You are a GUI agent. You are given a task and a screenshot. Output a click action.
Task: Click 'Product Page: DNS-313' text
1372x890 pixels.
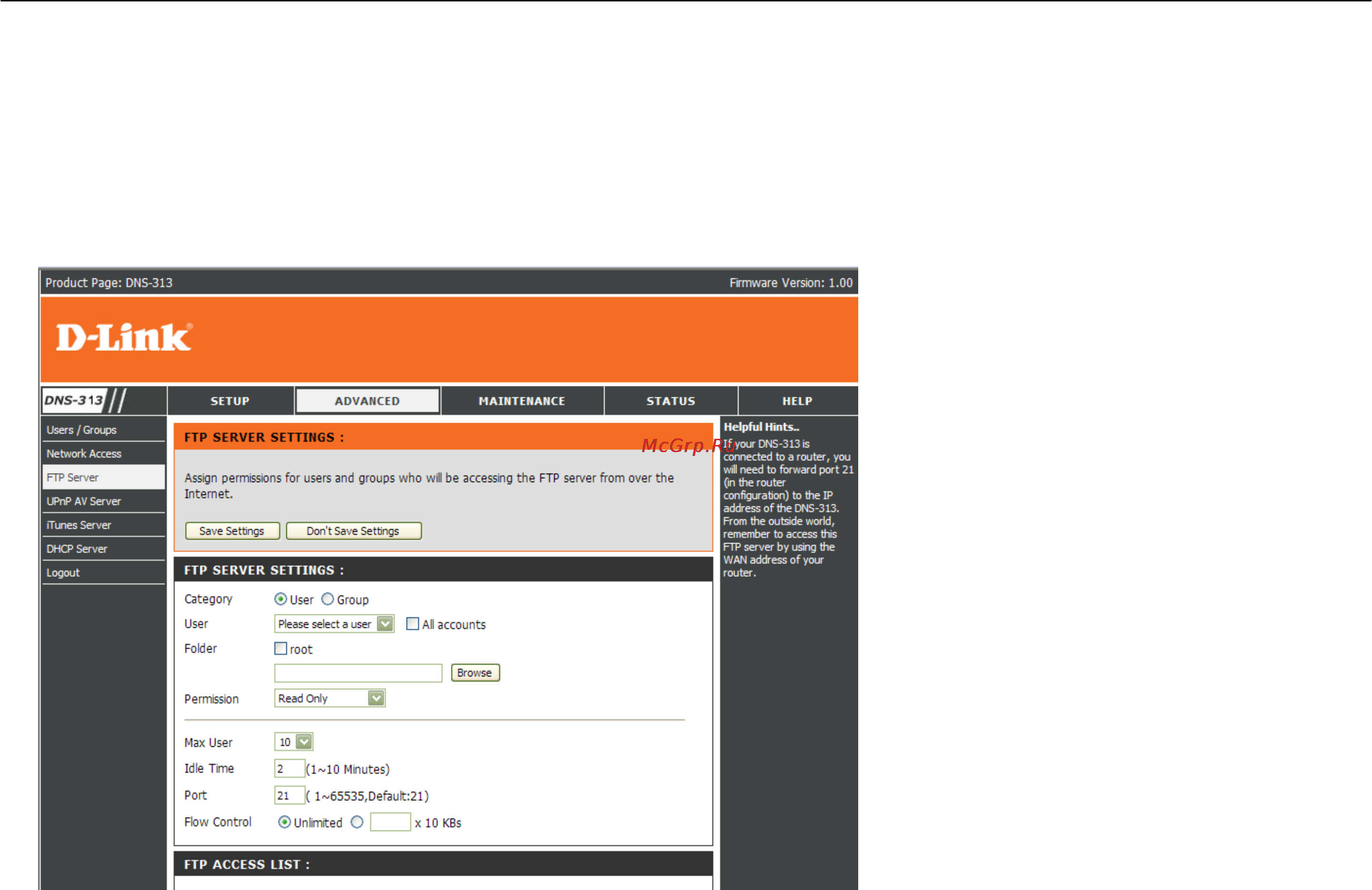(109, 283)
